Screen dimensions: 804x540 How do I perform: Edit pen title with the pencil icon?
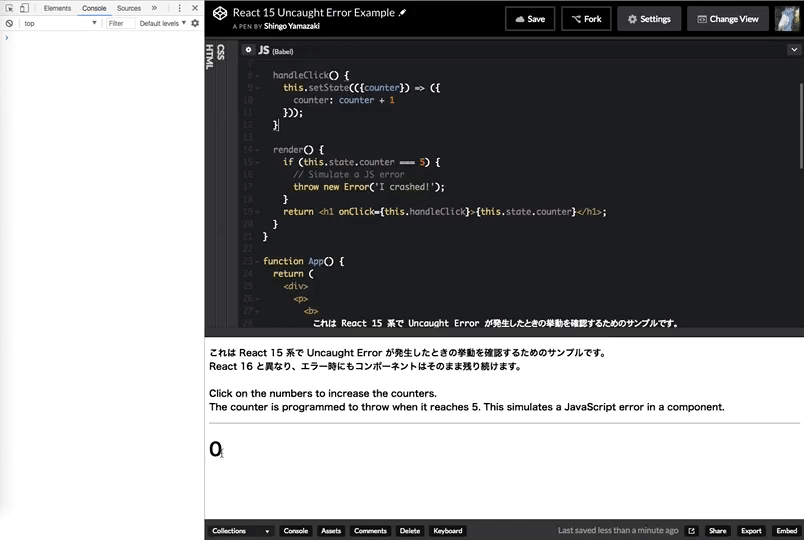point(403,12)
